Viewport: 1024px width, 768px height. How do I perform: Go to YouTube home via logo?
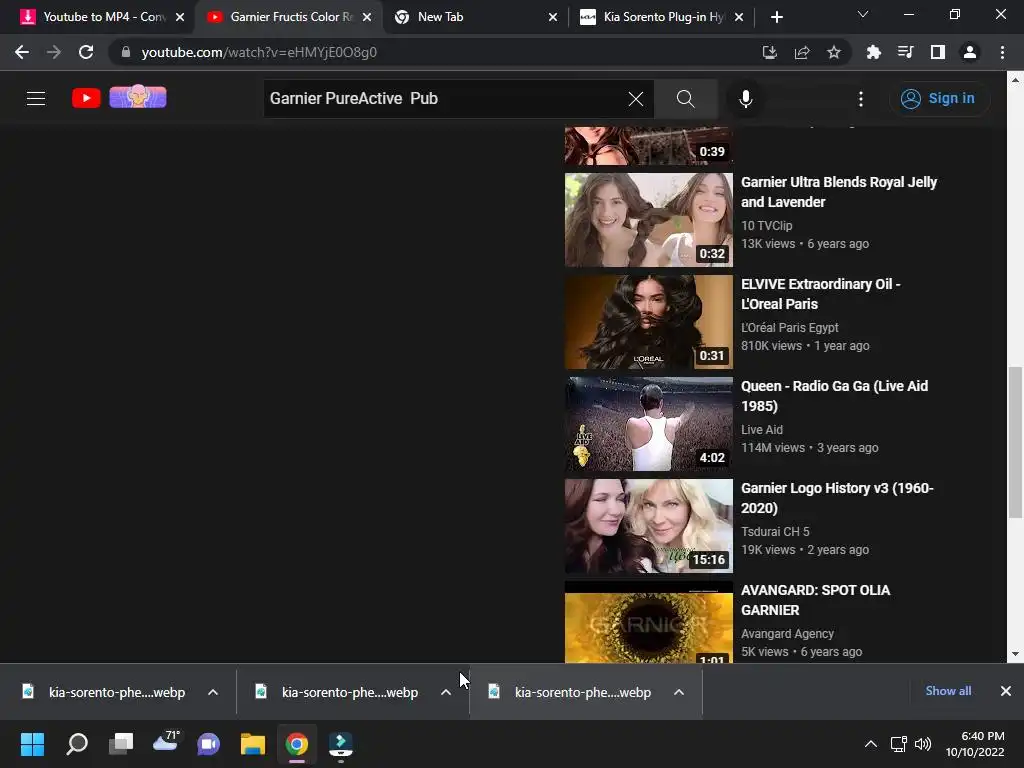pos(86,98)
